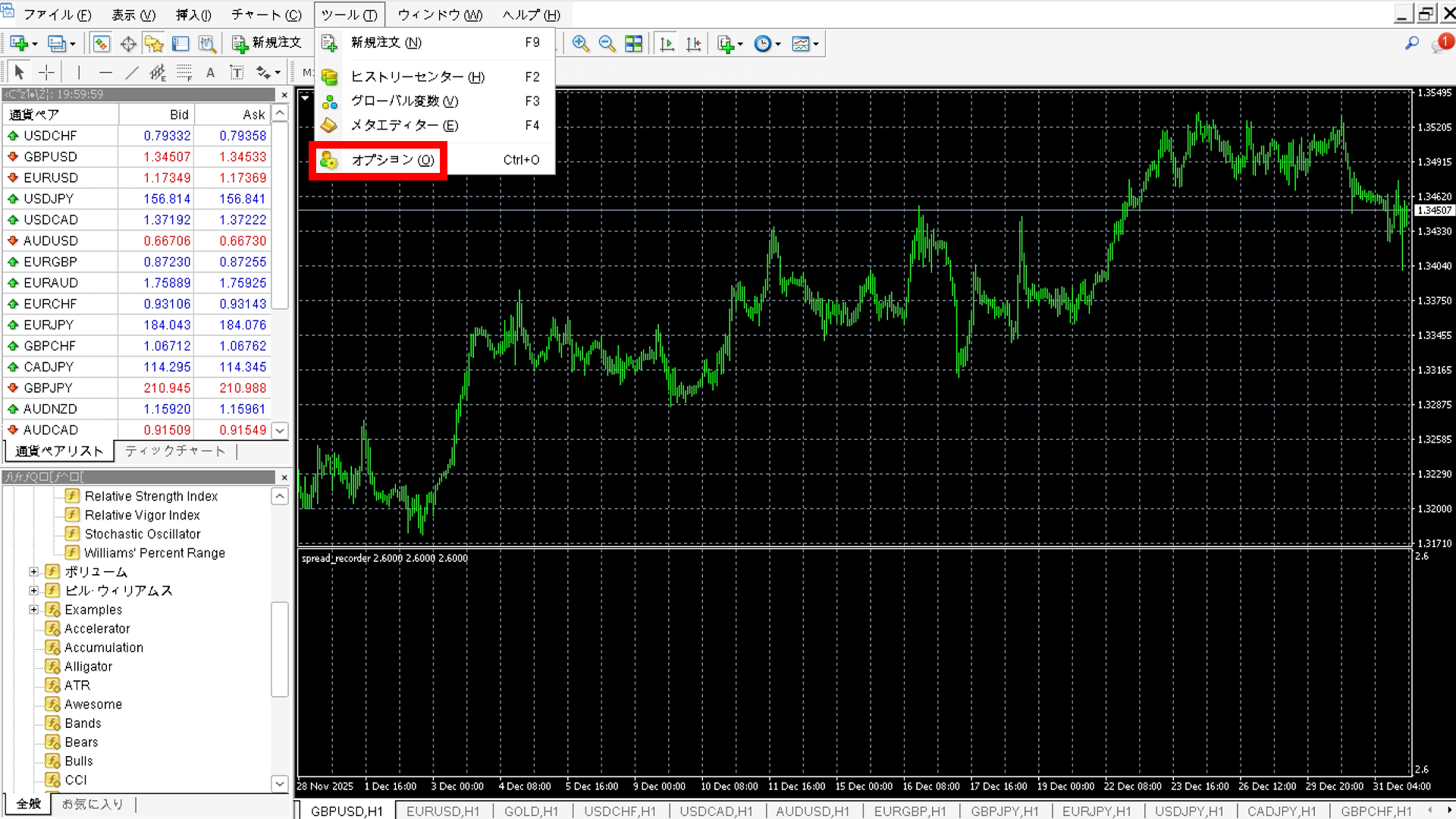Switch to the EURUSD,H1 chart tab
The width and height of the screenshot is (1456, 819).
443,811
